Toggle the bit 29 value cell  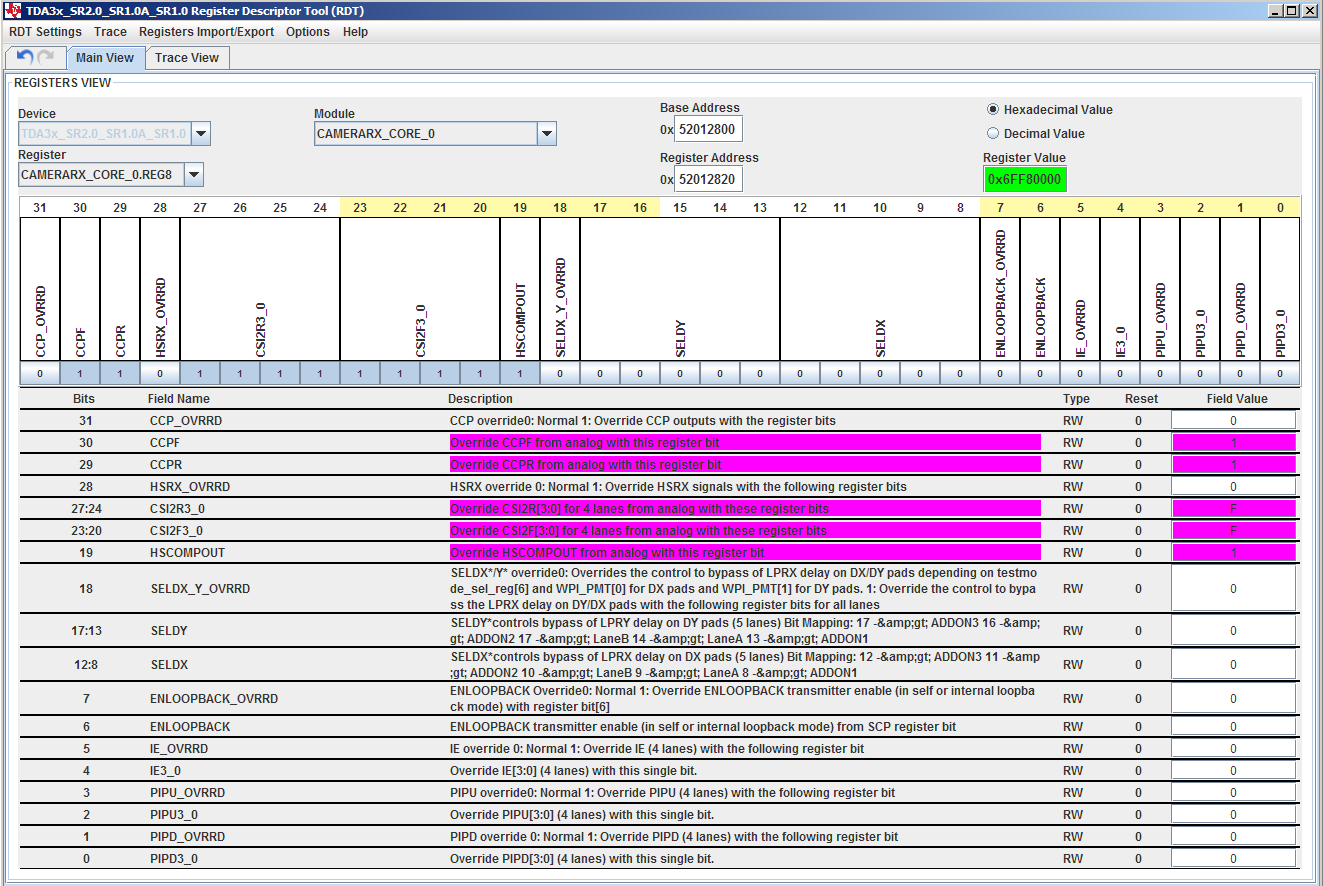(120, 374)
